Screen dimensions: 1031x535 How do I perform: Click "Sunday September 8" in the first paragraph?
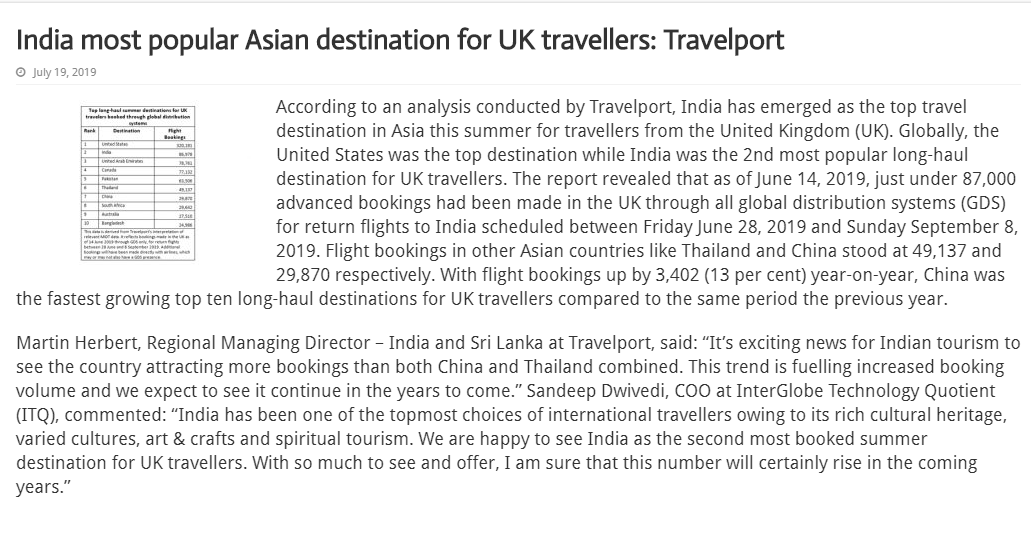[x=932, y=227]
